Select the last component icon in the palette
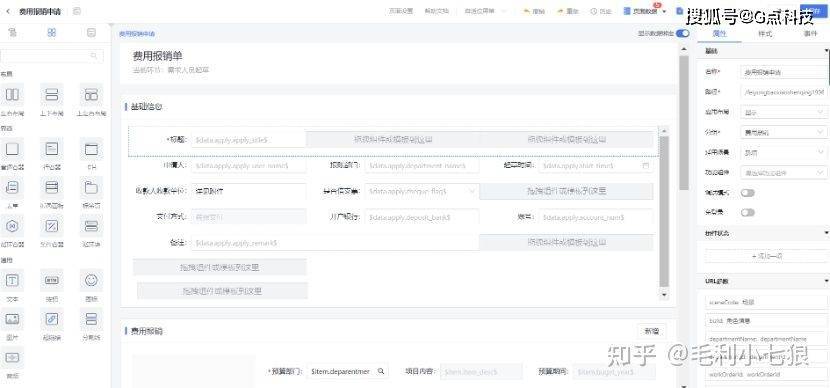Viewport: 830px width, 388px height. tap(12, 357)
